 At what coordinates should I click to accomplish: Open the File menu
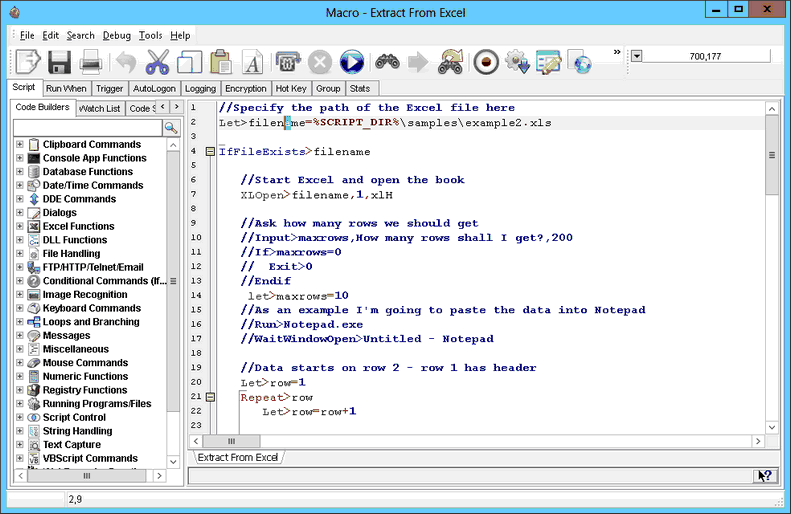[27, 35]
